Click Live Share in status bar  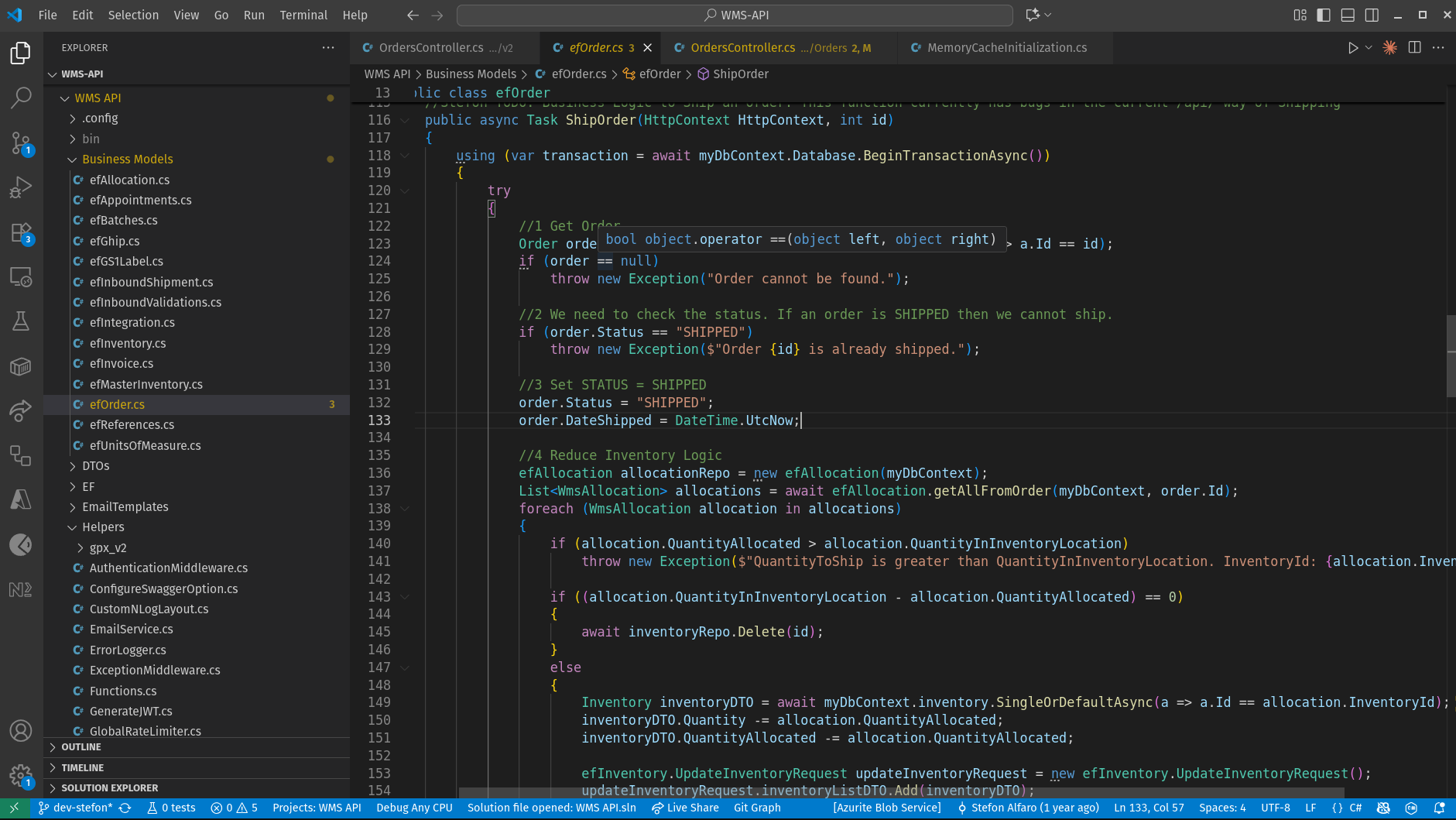[685, 808]
